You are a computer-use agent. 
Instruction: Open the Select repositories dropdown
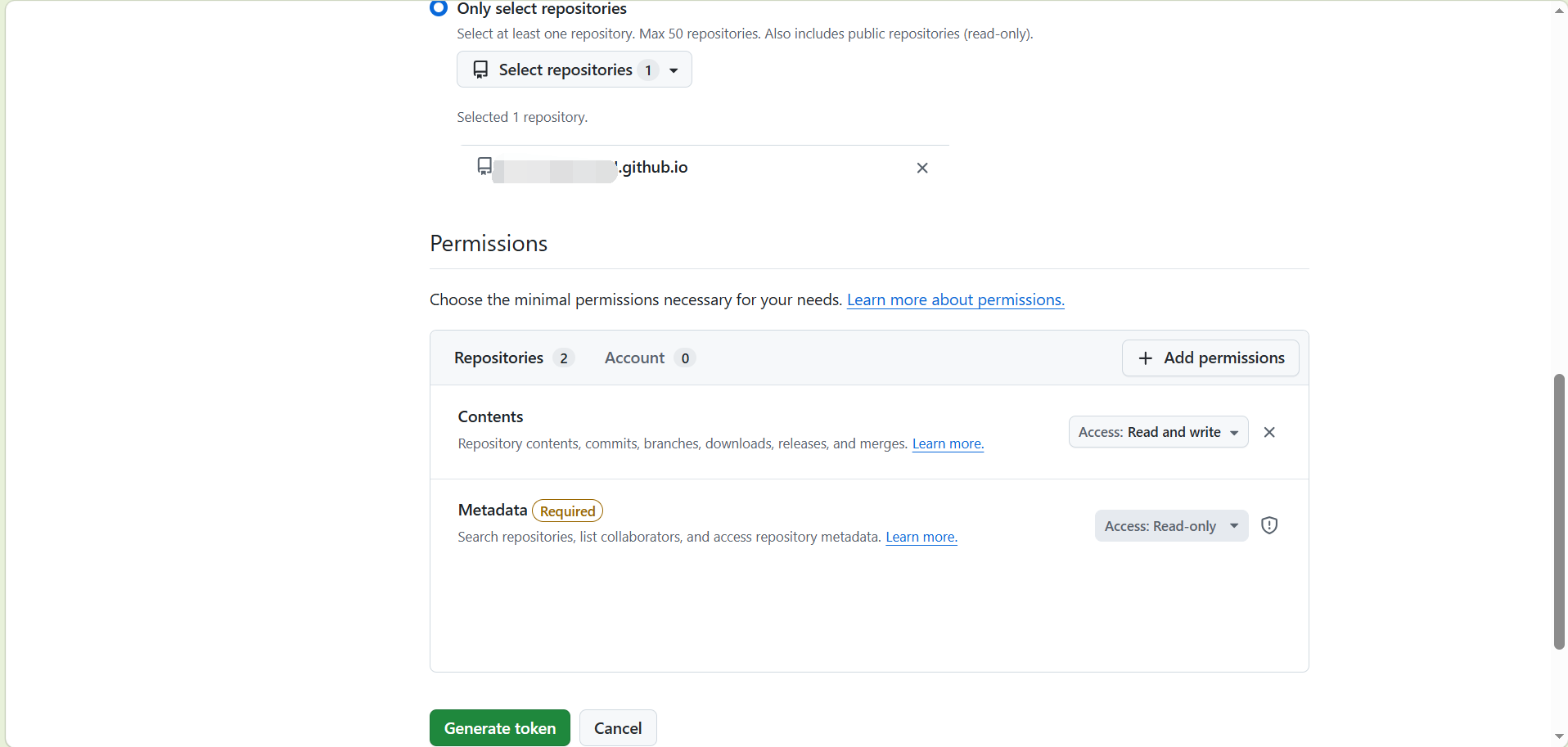[x=574, y=70]
